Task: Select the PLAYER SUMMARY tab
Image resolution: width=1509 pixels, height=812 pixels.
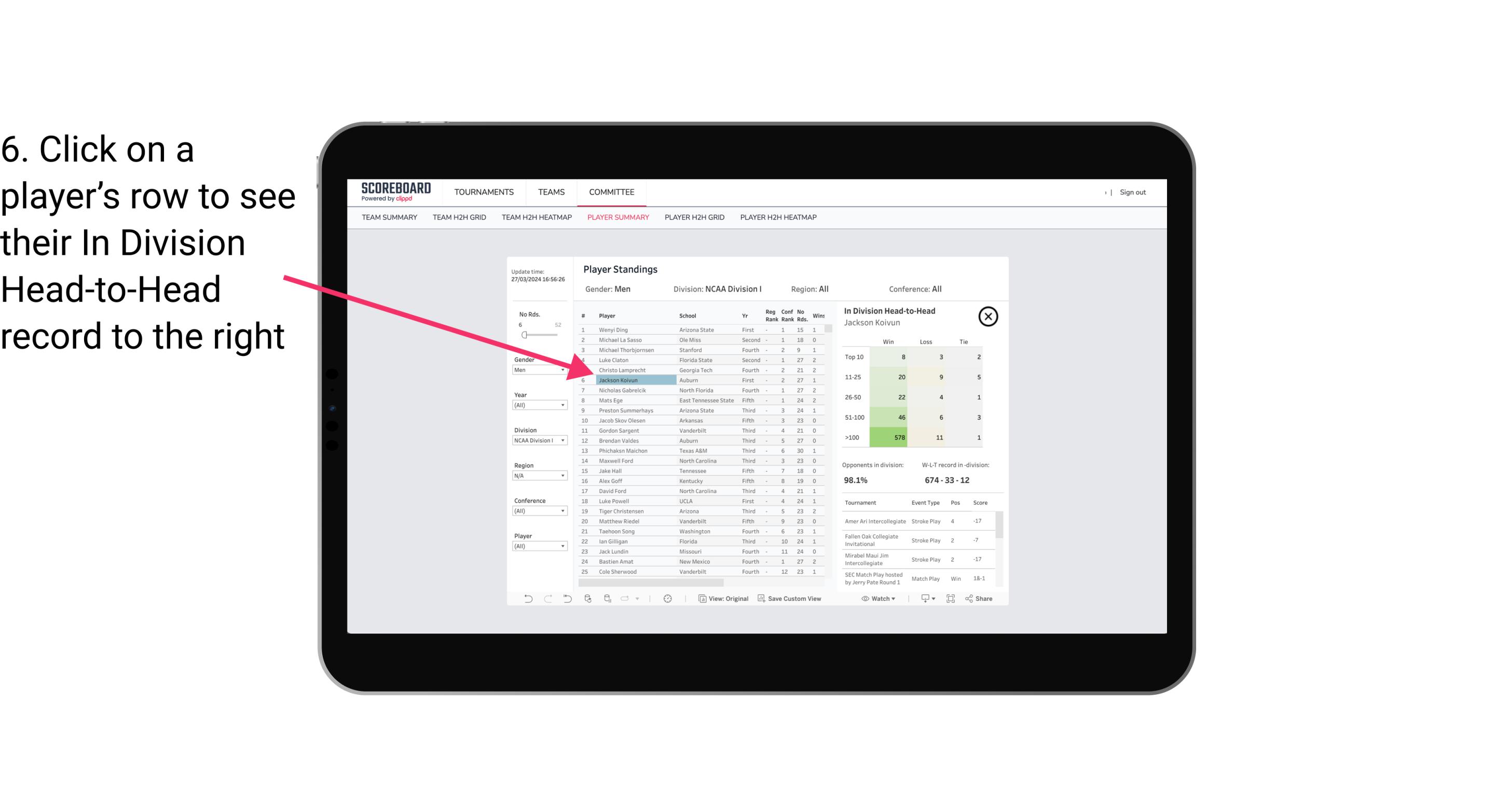Action: point(617,218)
